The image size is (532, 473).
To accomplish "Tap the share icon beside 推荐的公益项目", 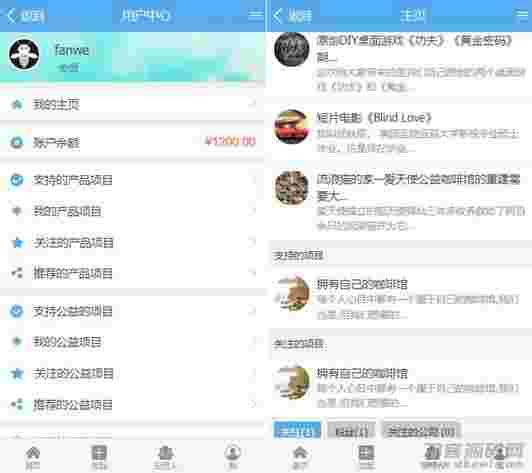I will 17,404.
